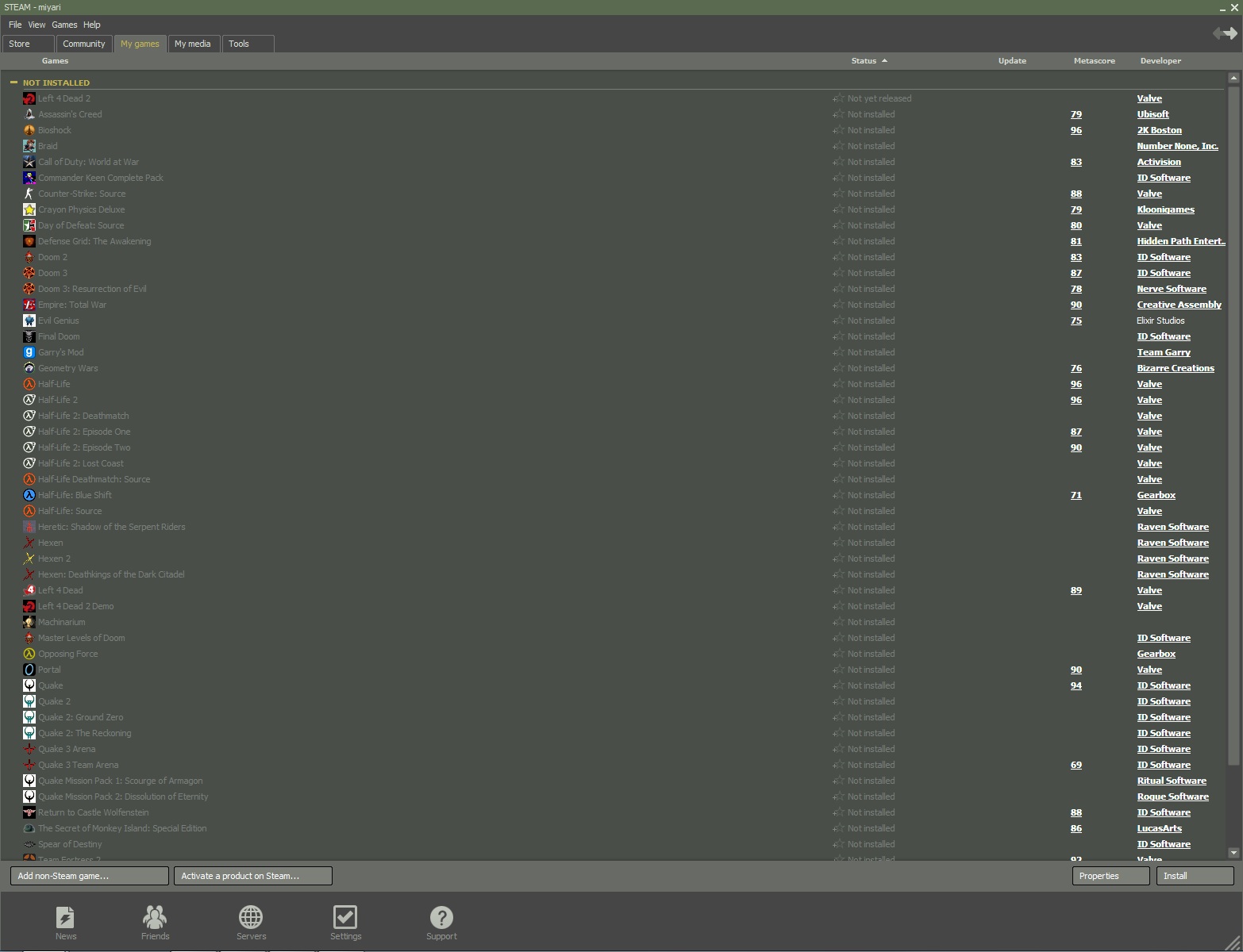Click the Call of Duty: World at War icon
This screenshot has height=952, width=1243.
[x=29, y=162]
